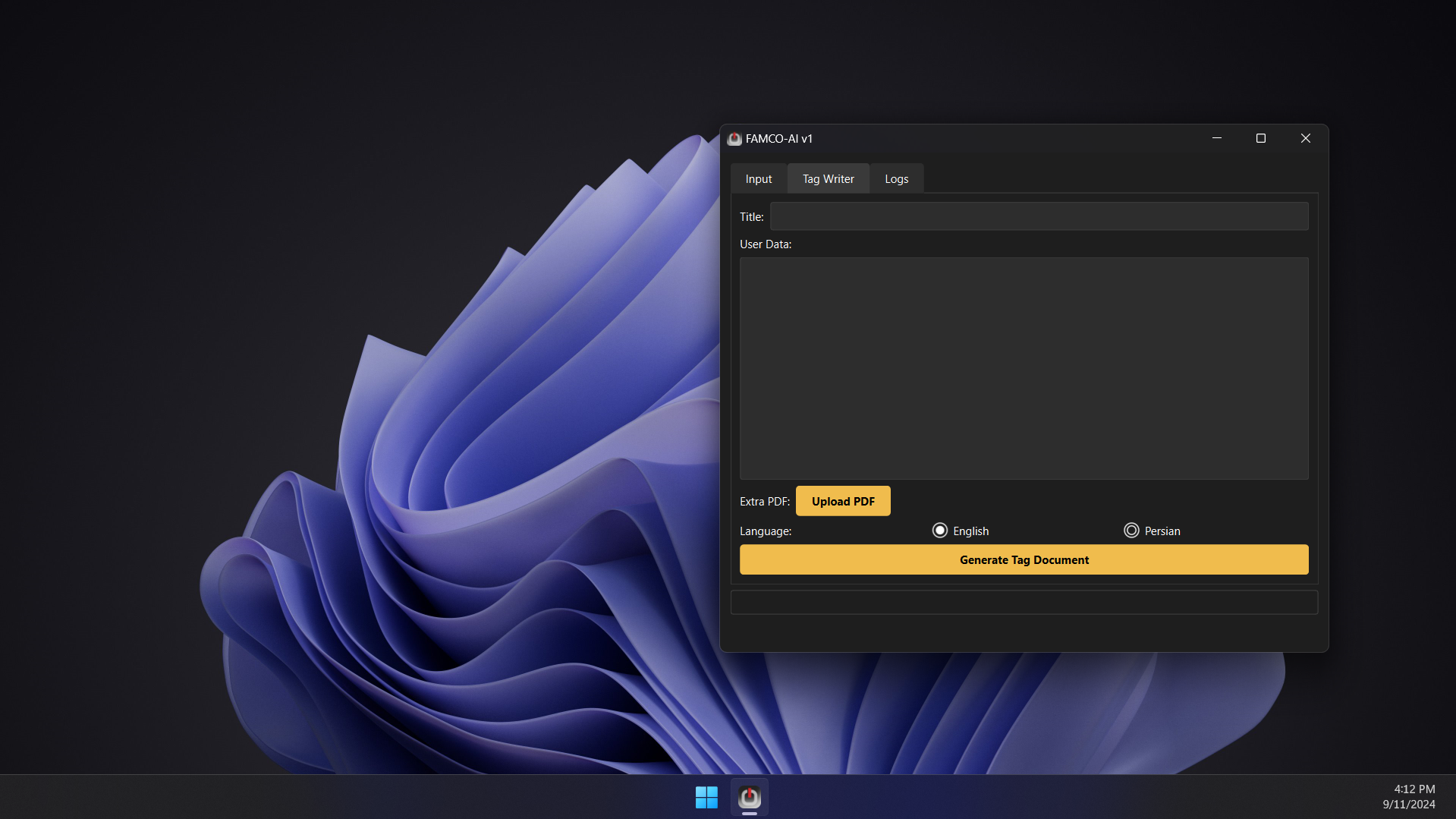The height and width of the screenshot is (819, 1456).
Task: Select the Tag Writer tab
Action: (x=828, y=179)
